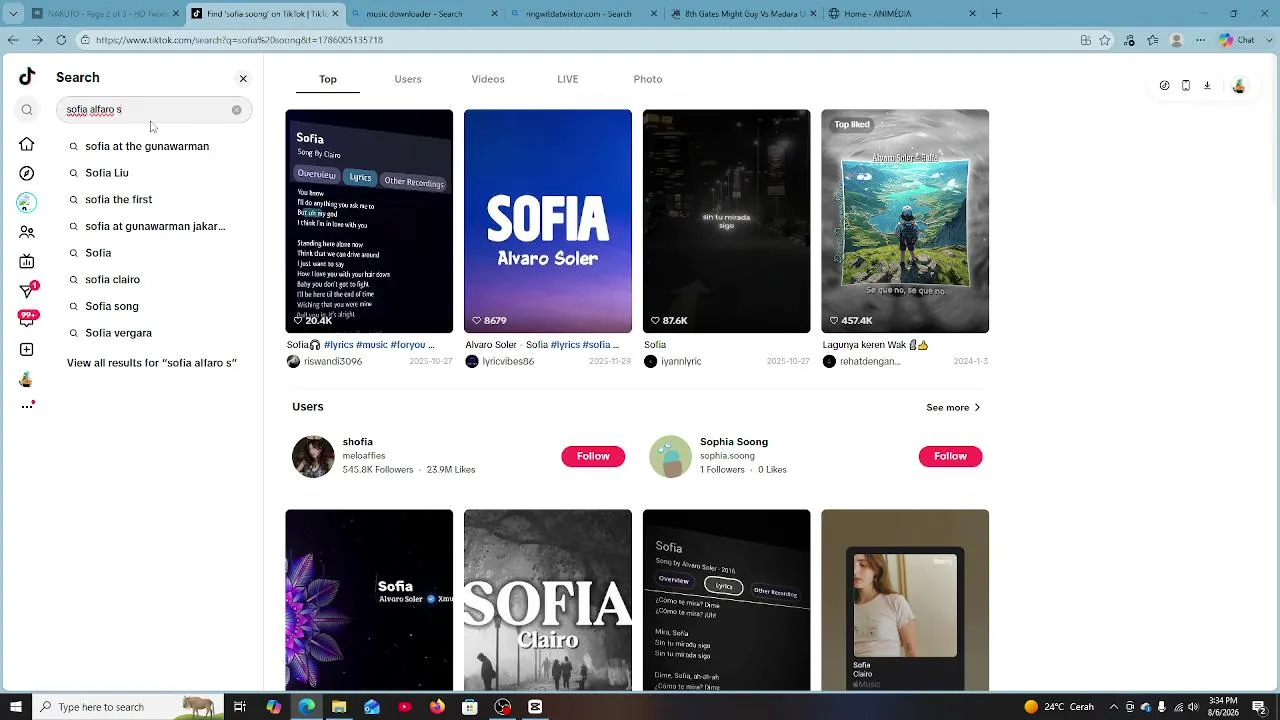Follow the user Sophia Soong

pyautogui.click(x=950, y=456)
